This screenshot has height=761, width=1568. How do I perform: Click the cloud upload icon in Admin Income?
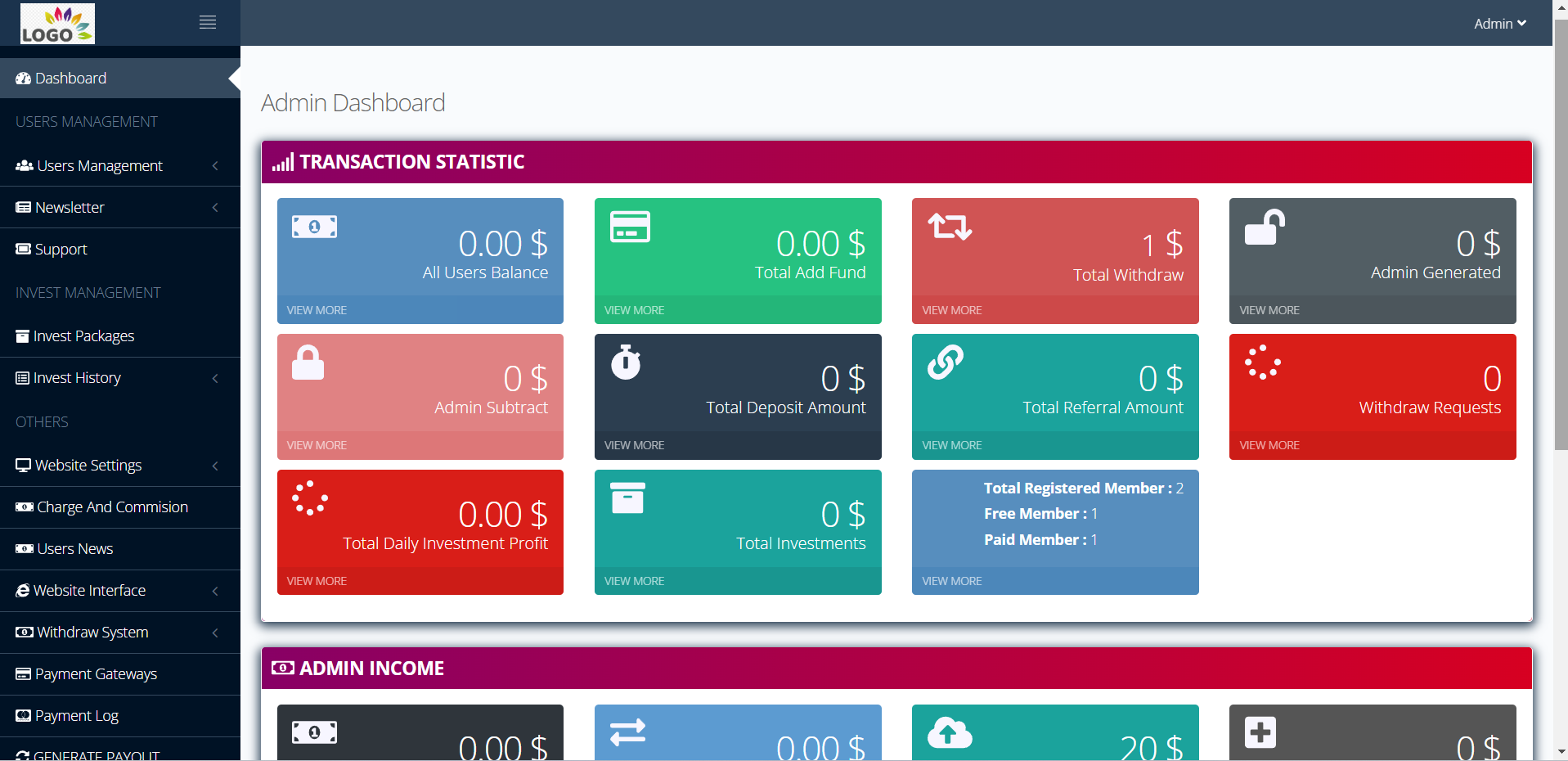pyautogui.click(x=950, y=732)
